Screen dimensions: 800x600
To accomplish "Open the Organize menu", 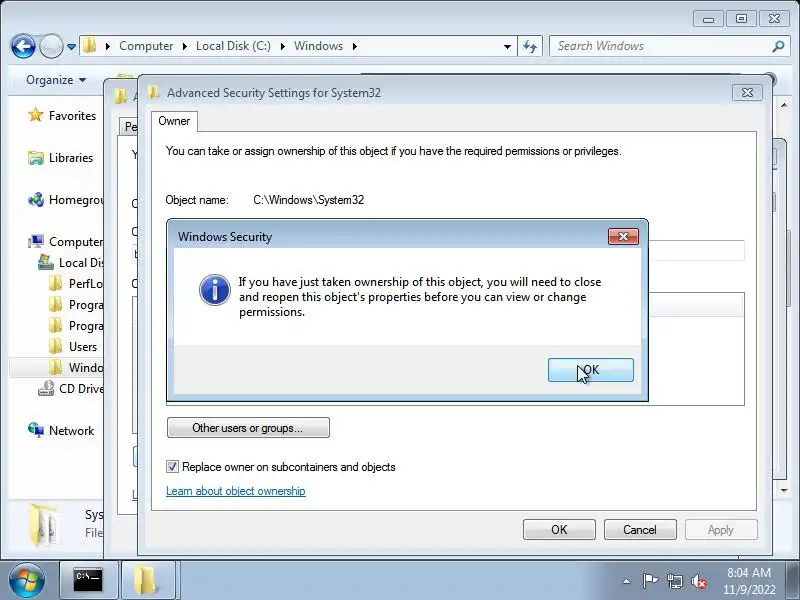I will pyautogui.click(x=56, y=80).
